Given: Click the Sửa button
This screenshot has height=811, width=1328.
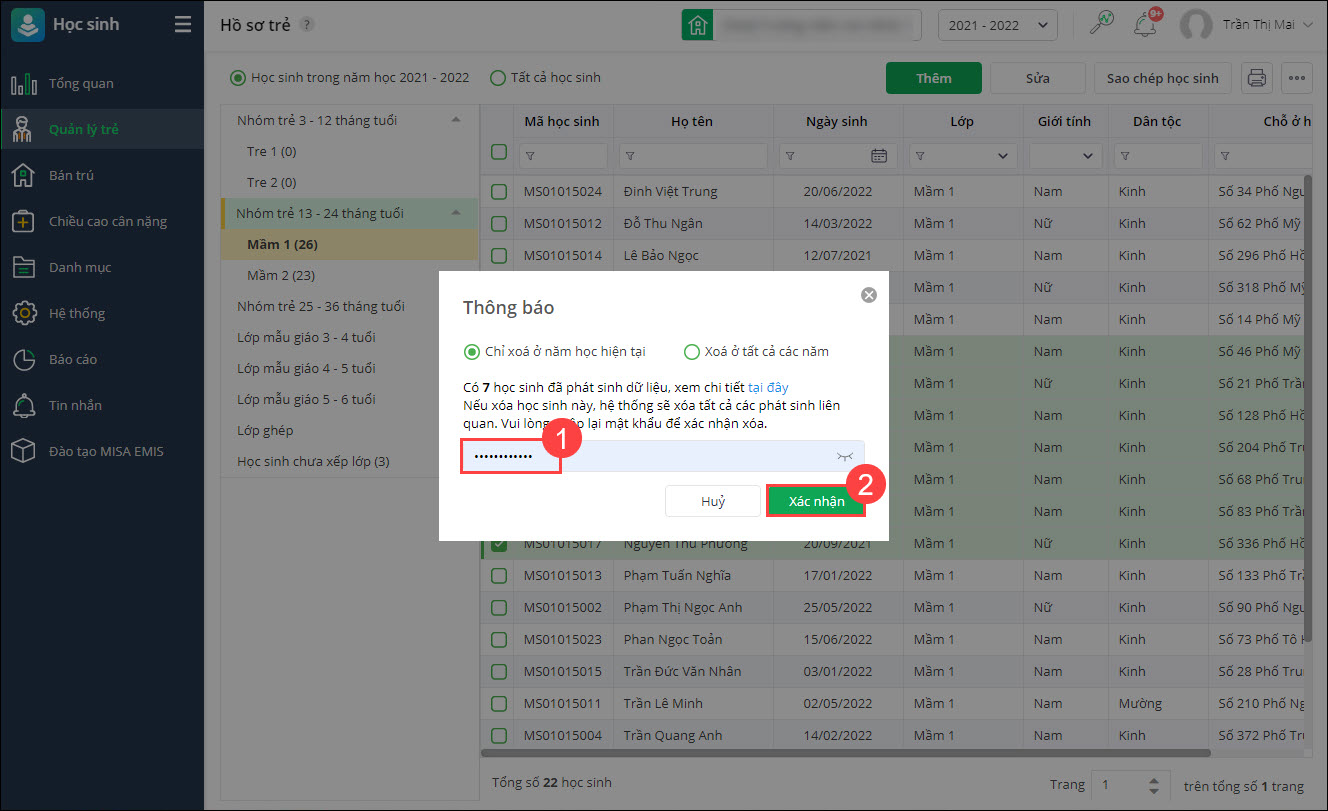Looking at the screenshot, I should 1037,78.
